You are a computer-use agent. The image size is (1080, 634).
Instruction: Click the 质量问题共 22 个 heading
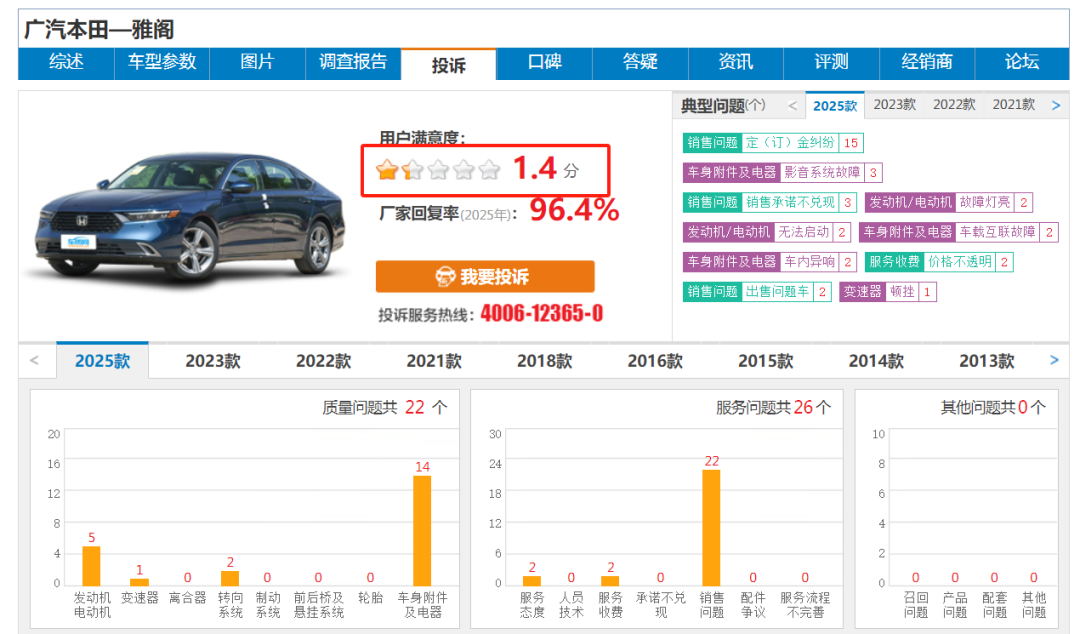(384, 407)
